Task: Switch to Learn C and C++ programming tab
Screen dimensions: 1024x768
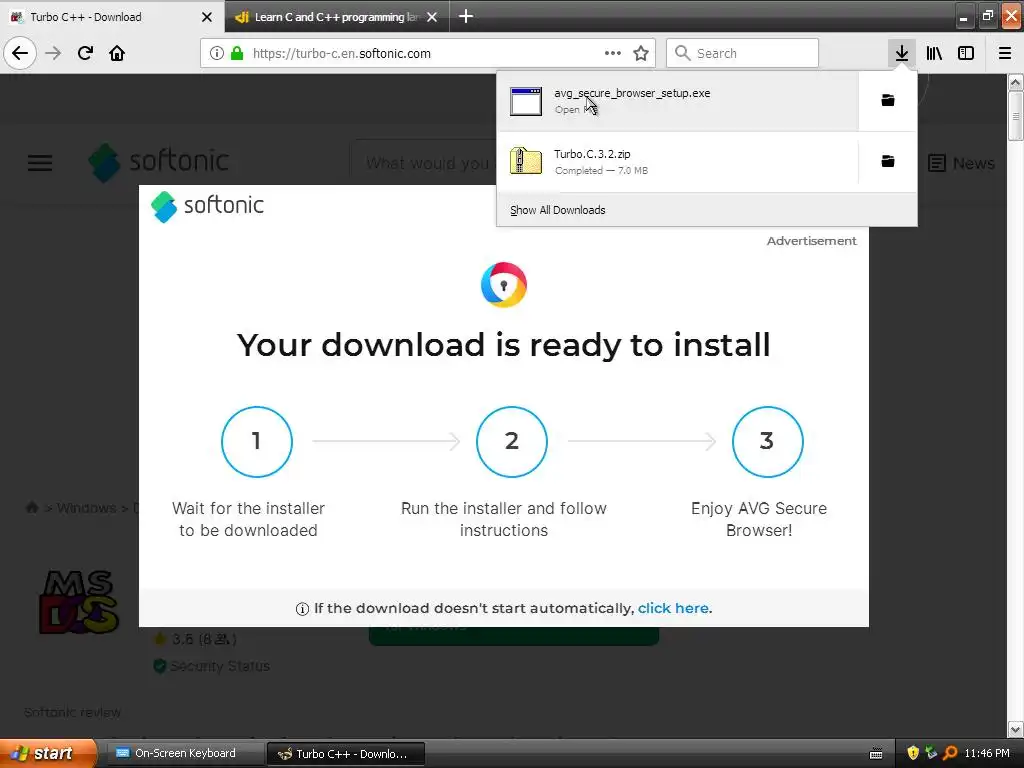Action: pos(336,16)
